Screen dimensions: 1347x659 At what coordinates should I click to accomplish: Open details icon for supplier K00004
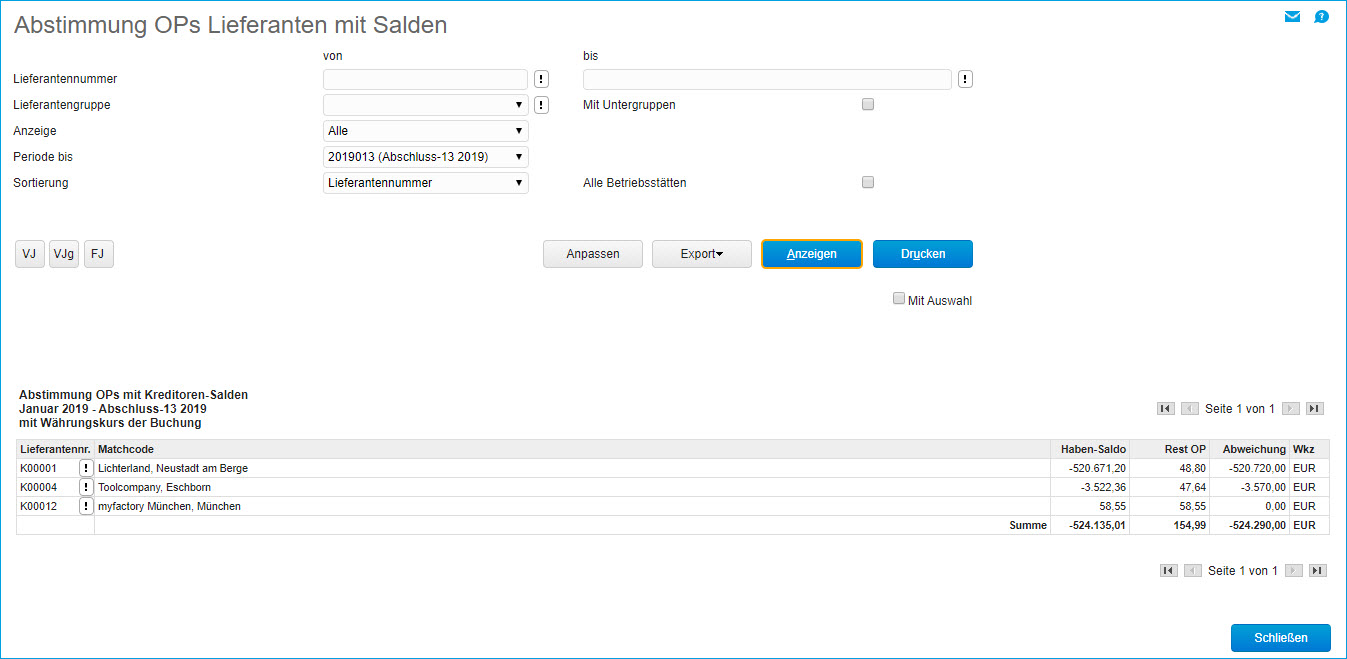(86, 487)
